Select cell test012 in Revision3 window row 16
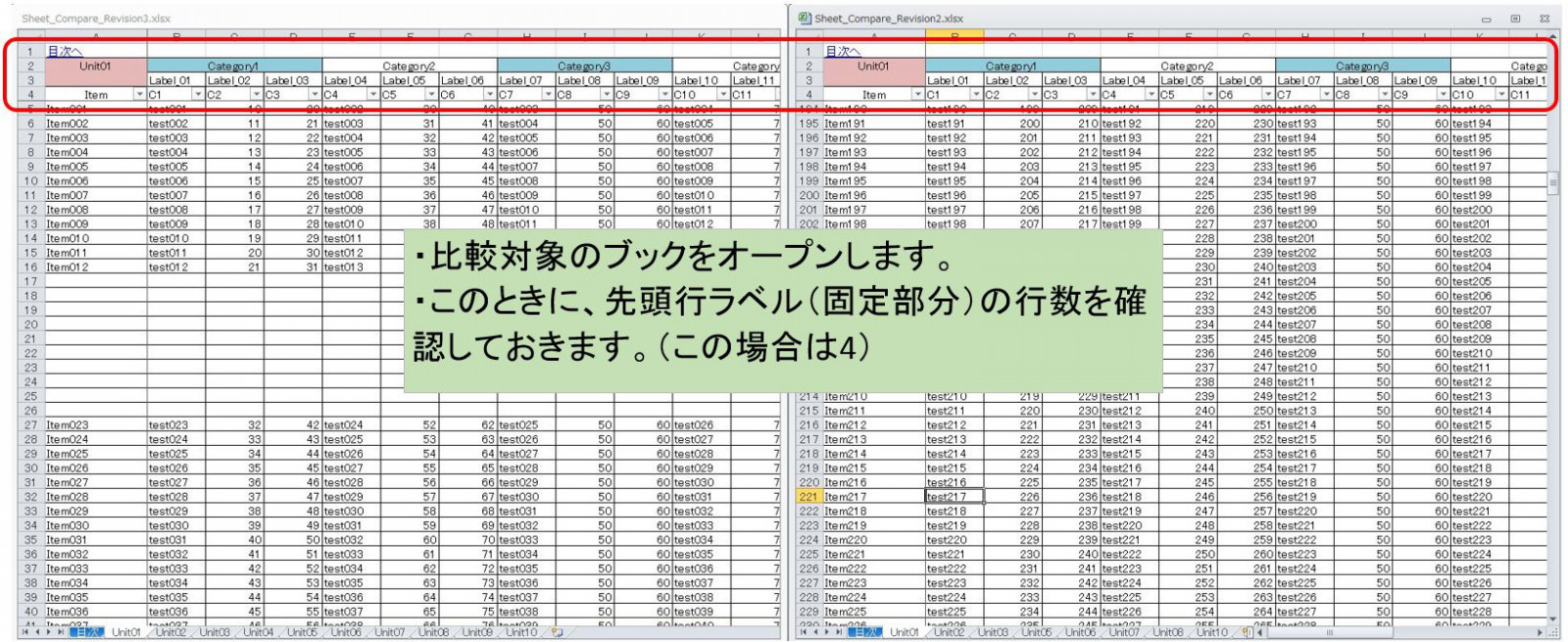1568x642 pixels. (x=175, y=267)
